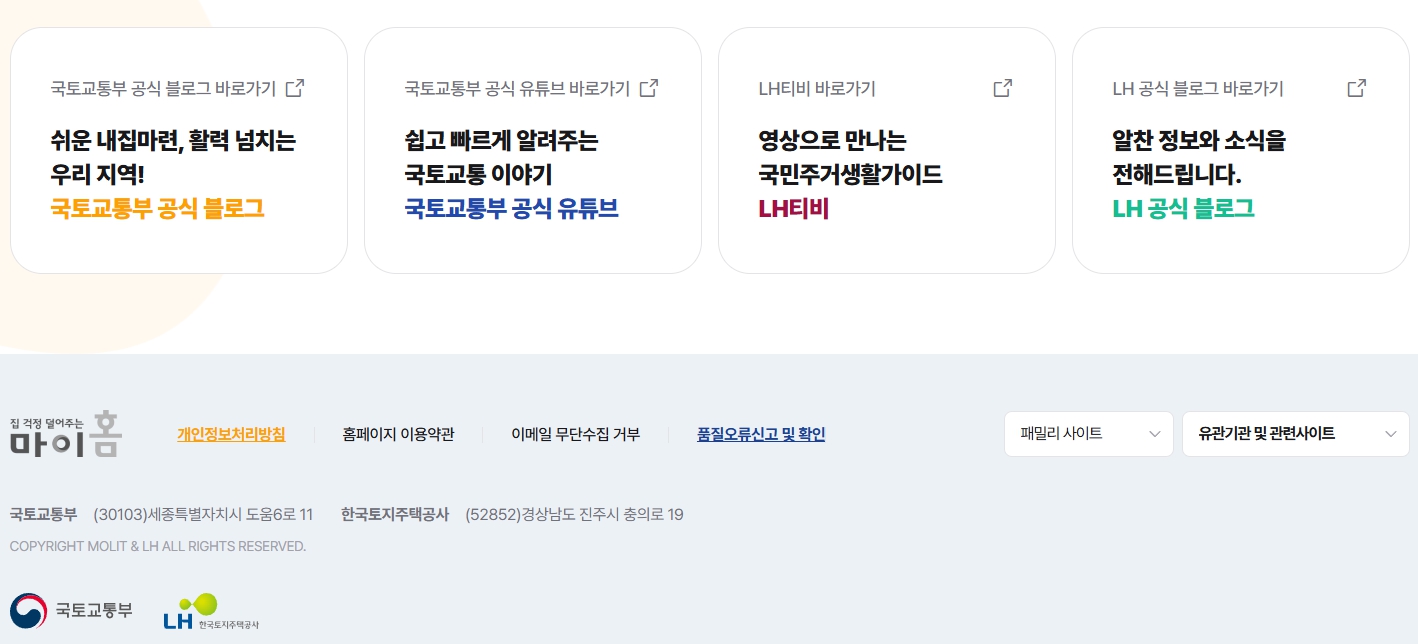Open the 국토교통부 공식 유튜브 card
Screen dimensions: 1418x644
[x=533, y=150]
